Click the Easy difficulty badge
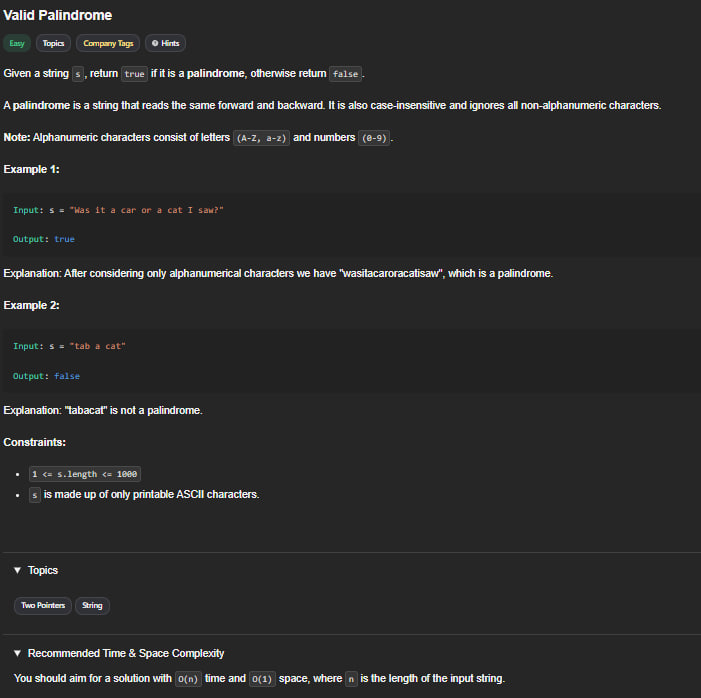This screenshot has width=701, height=698. (x=17, y=43)
